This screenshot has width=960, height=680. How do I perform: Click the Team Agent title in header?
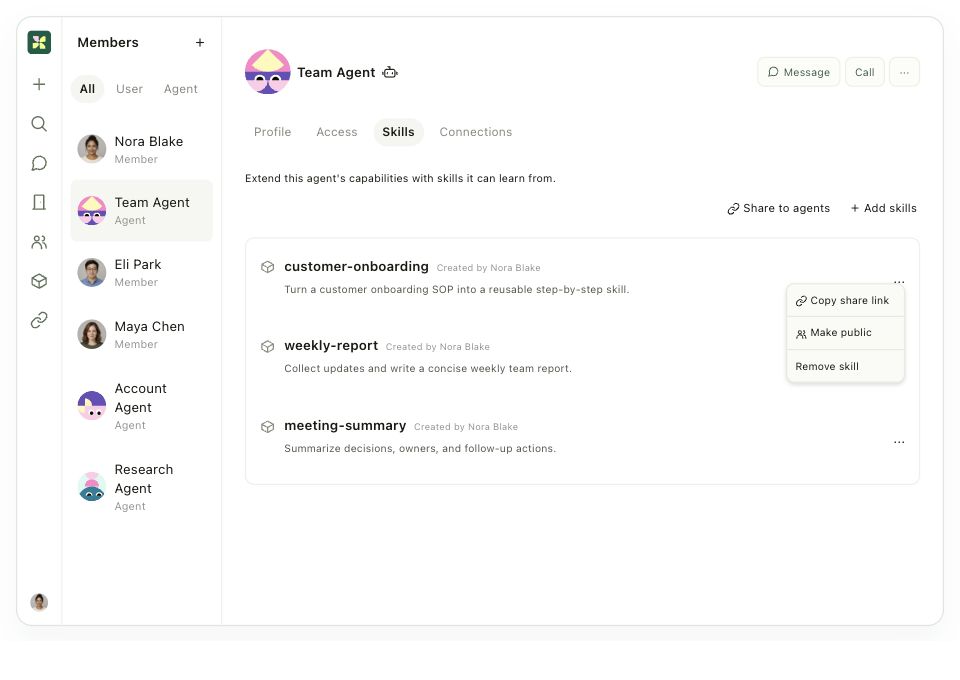click(x=336, y=72)
